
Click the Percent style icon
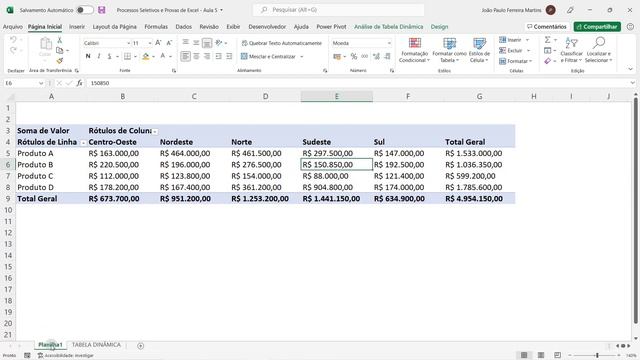pyautogui.click(x=353, y=56)
